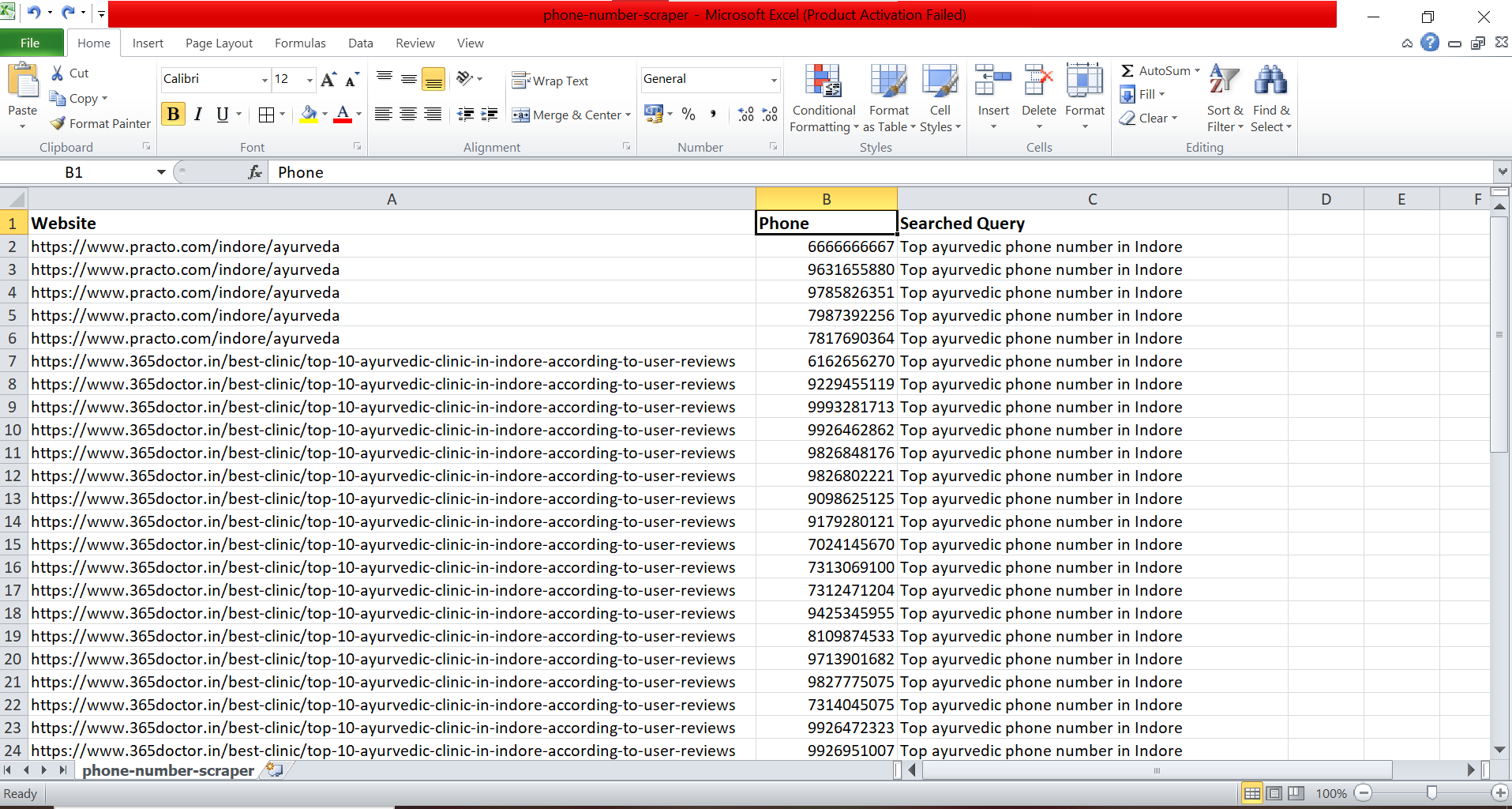Toggle bold formatting on cell B1
The width and height of the screenshot is (1512, 809).
[172, 114]
